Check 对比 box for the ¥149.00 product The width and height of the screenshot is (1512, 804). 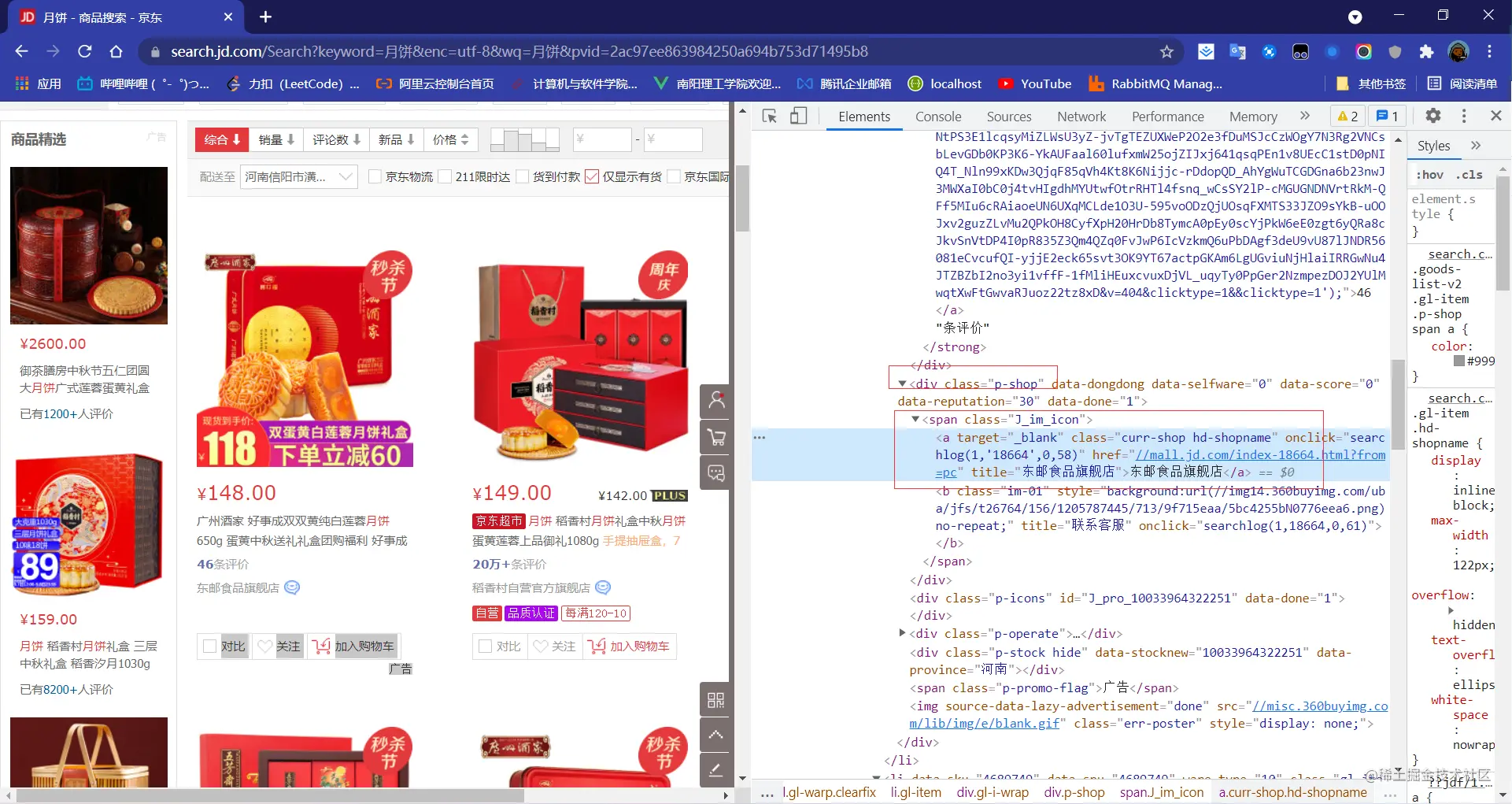[x=486, y=647]
